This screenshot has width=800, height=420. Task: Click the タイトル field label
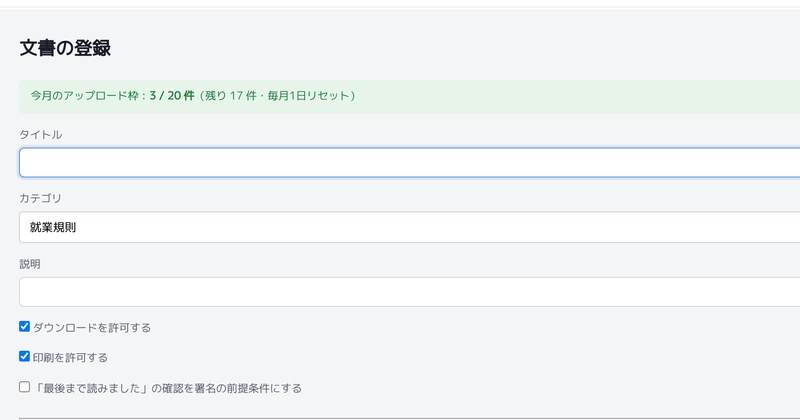[x=41, y=134]
